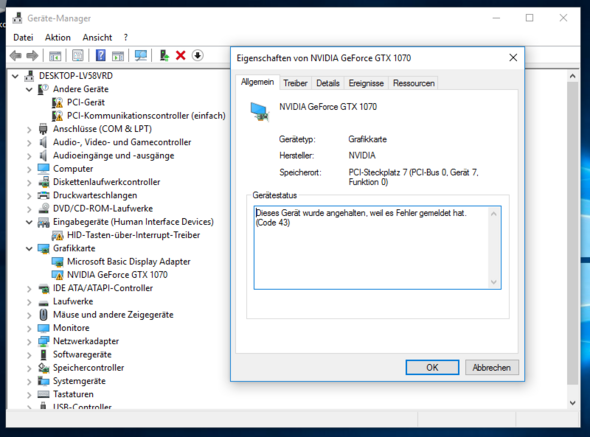Click the back arrow toolbar icon

point(16,56)
